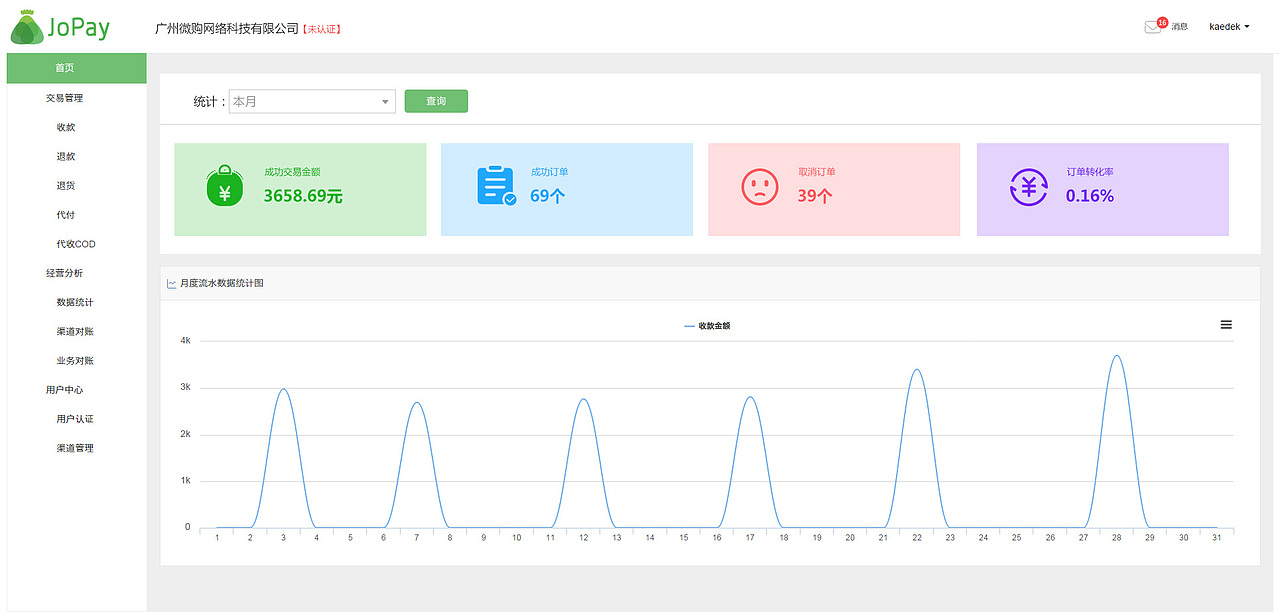The height and width of the screenshot is (612, 1280).
Task: Click the purple yen conversion rate icon
Action: (1028, 187)
